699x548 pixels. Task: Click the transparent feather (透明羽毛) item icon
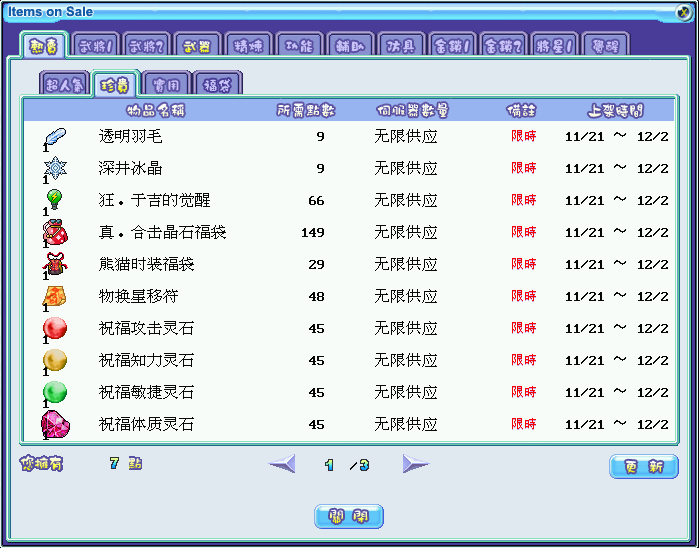tap(54, 137)
